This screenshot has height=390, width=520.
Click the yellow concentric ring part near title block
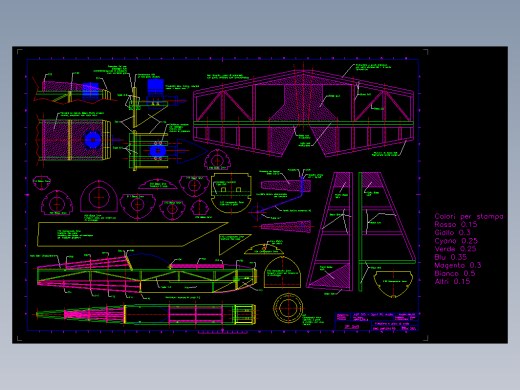288,308
